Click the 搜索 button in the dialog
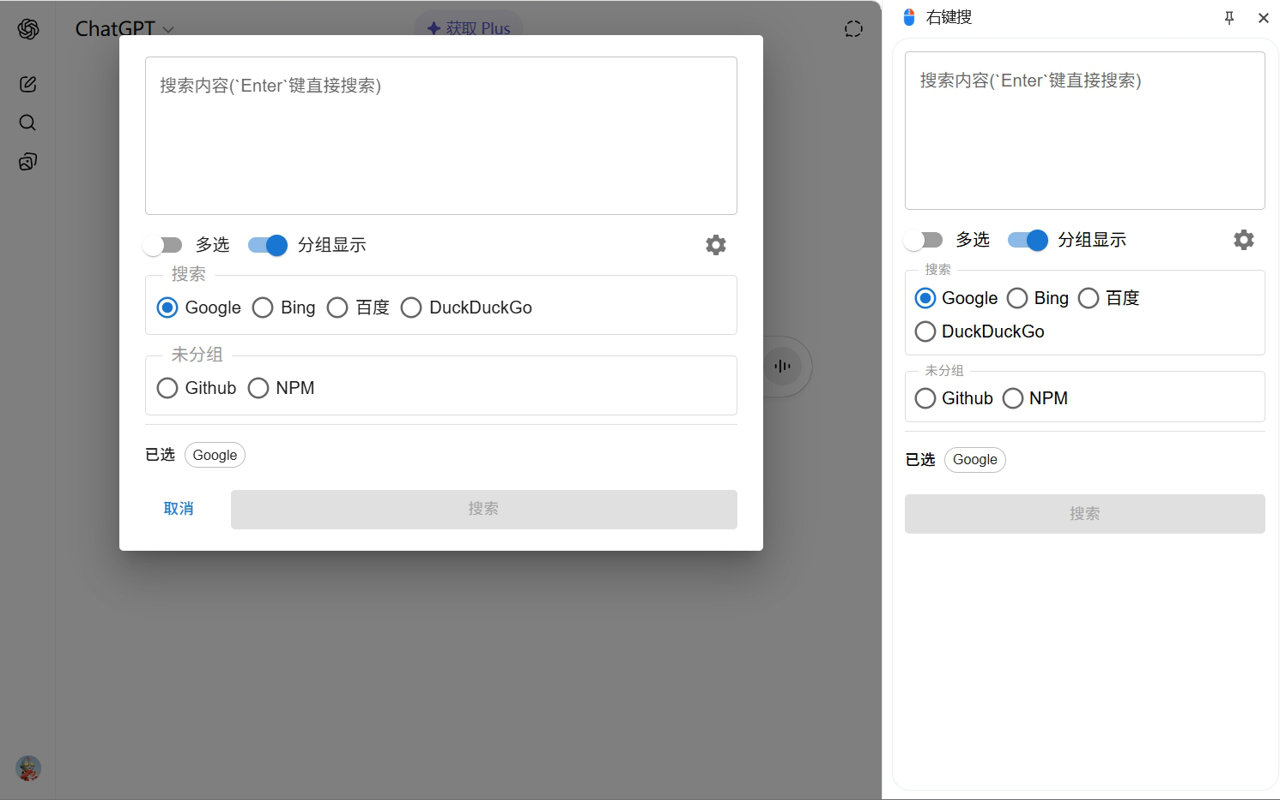The height and width of the screenshot is (800, 1280). point(484,509)
